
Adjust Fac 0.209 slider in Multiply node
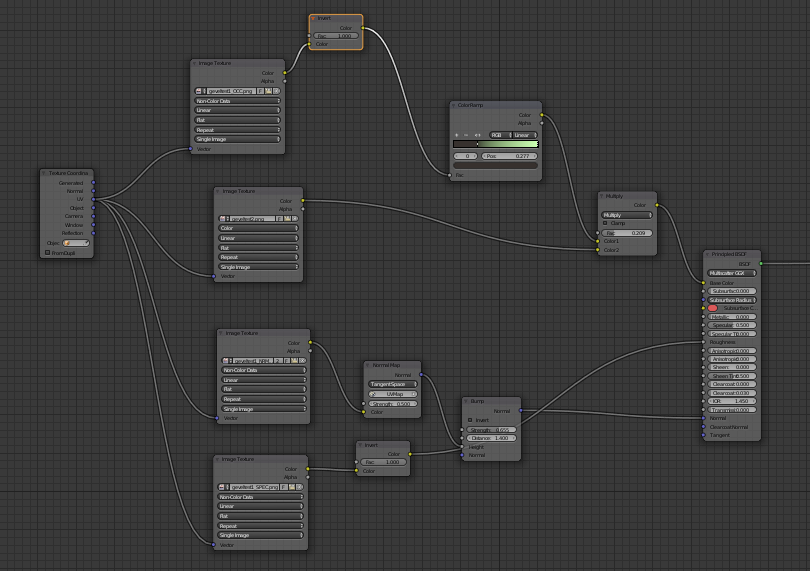pyautogui.click(x=627, y=233)
